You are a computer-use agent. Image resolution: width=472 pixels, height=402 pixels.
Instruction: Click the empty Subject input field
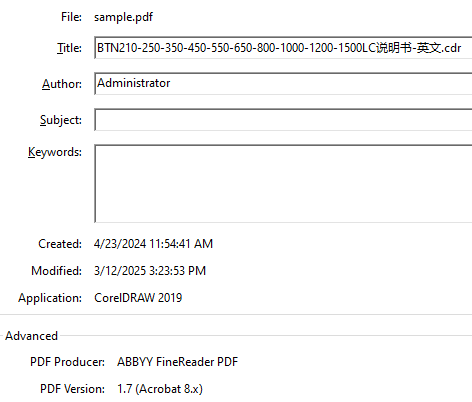coord(283,120)
